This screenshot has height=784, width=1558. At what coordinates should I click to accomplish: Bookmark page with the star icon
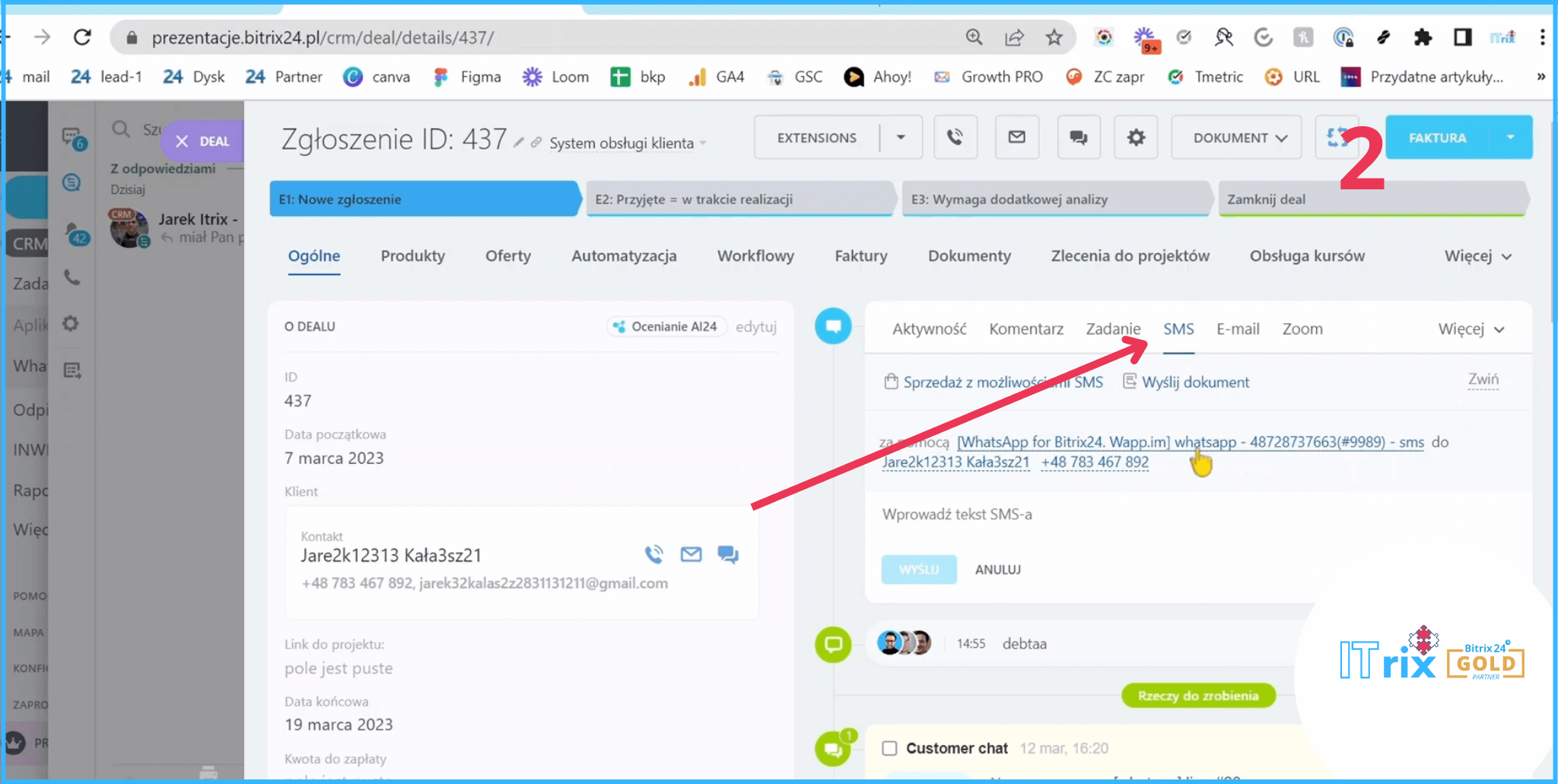[1054, 37]
